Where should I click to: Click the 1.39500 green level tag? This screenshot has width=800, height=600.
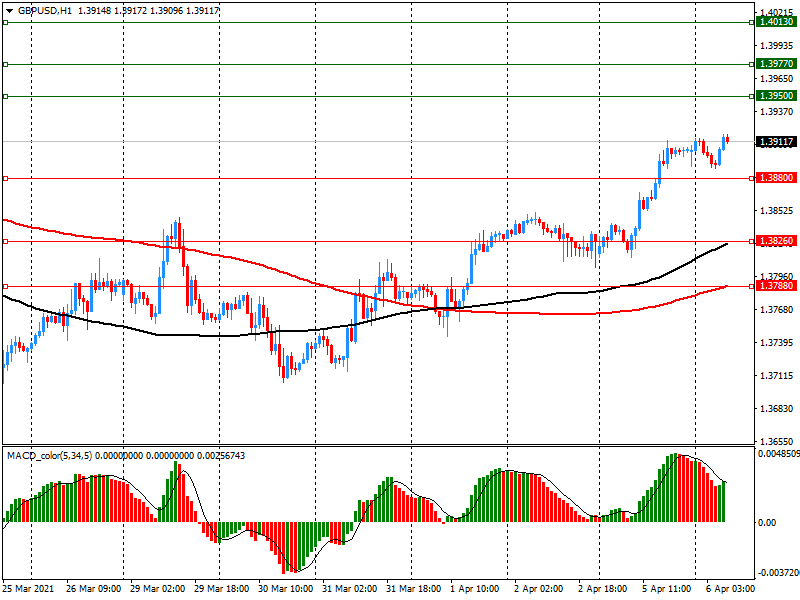tap(776, 96)
